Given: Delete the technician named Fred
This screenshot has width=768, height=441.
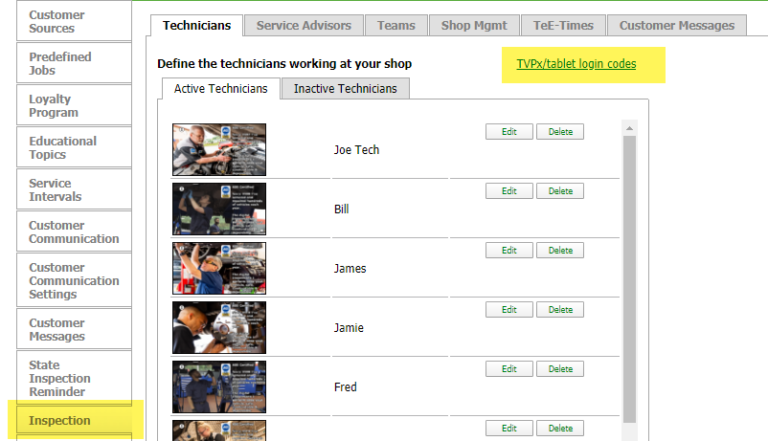Looking at the screenshot, I should coord(560,369).
